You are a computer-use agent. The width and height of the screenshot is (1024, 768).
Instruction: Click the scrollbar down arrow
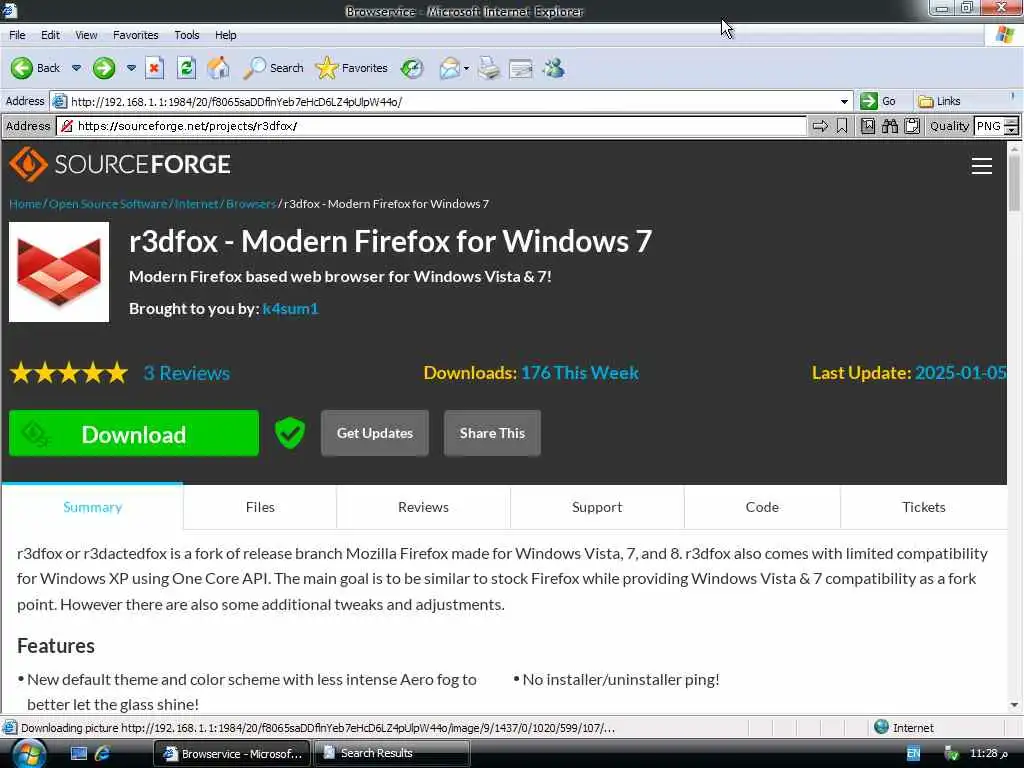[x=1014, y=705]
